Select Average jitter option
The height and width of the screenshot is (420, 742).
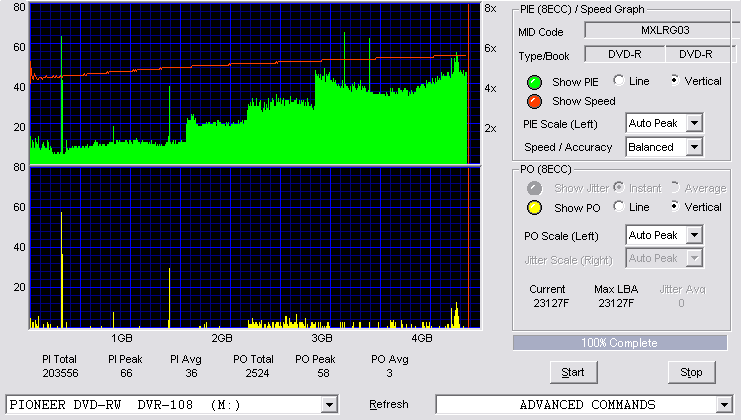tap(675, 187)
